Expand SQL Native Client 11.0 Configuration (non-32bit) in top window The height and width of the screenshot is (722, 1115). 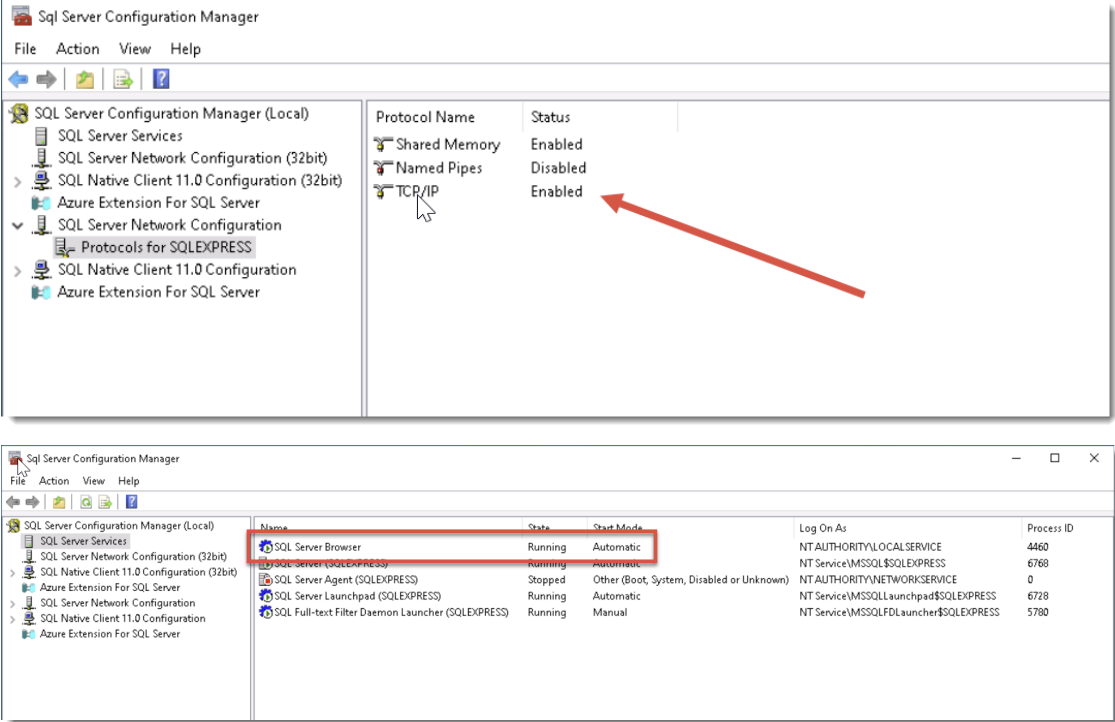click(x=18, y=270)
